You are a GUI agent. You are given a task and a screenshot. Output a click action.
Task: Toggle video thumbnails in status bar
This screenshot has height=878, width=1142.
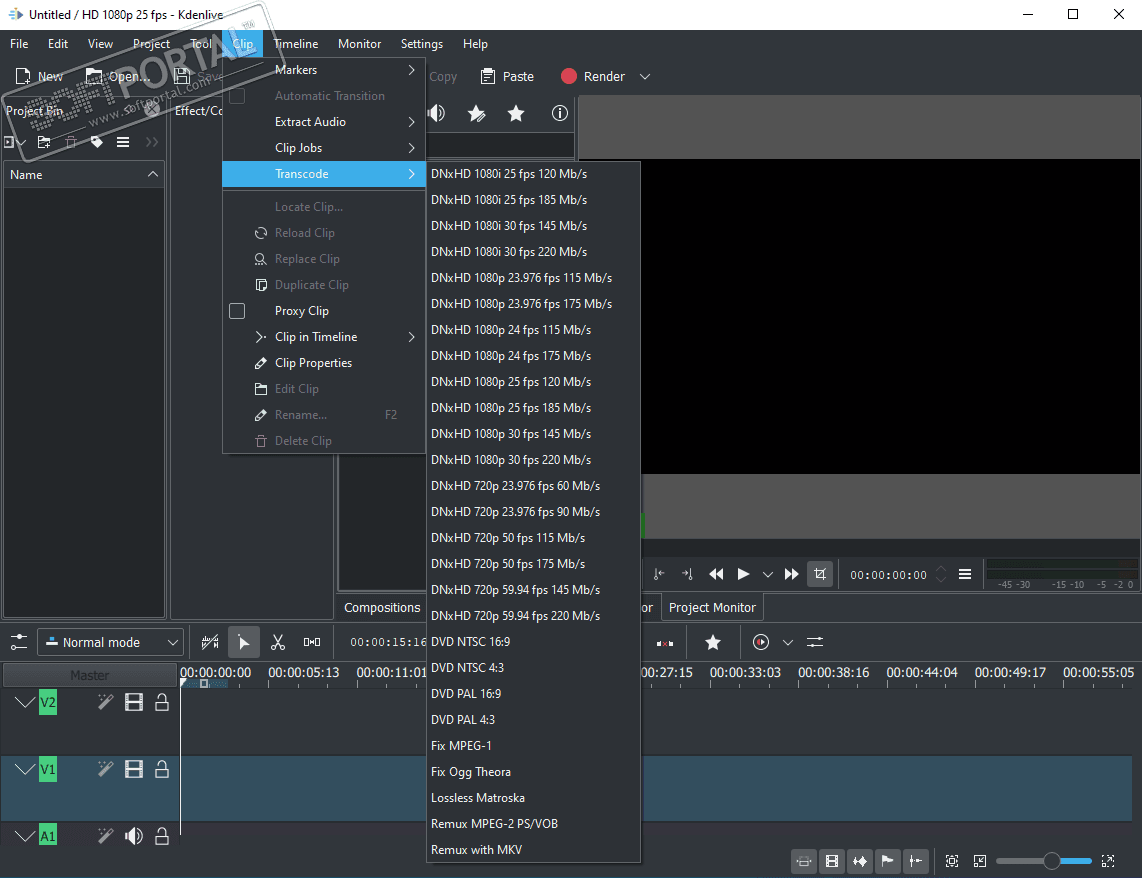coord(832,861)
